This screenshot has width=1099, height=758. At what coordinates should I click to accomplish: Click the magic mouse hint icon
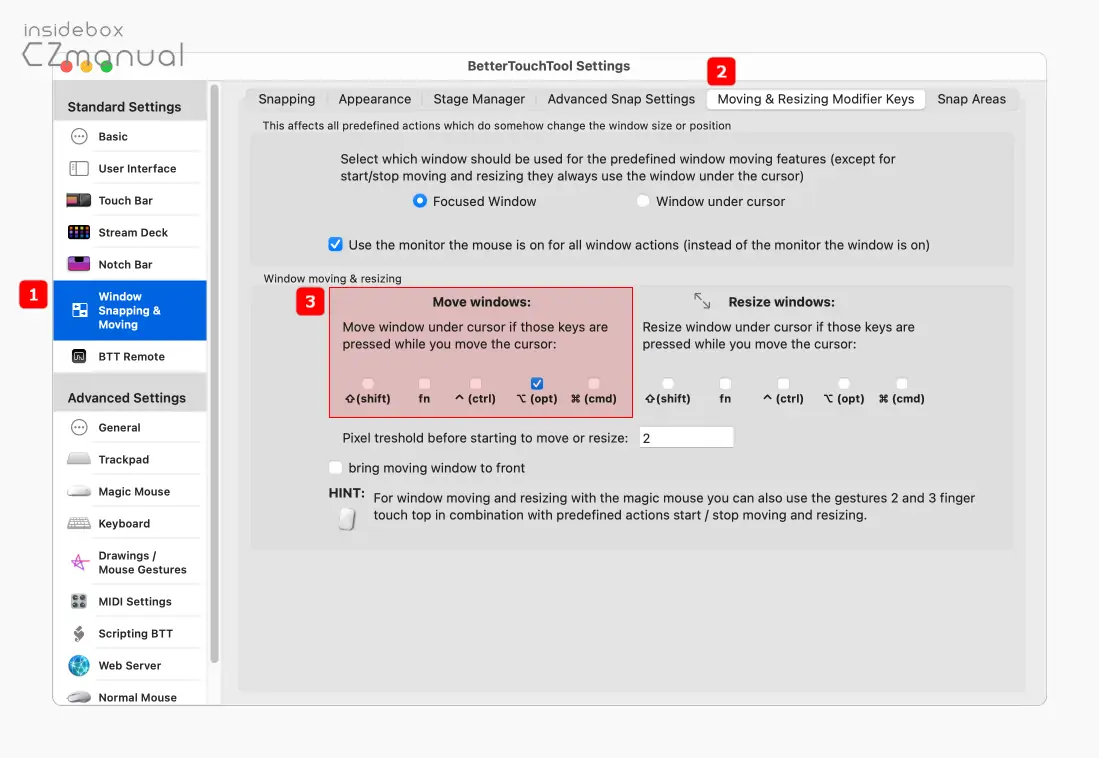[x=347, y=519]
